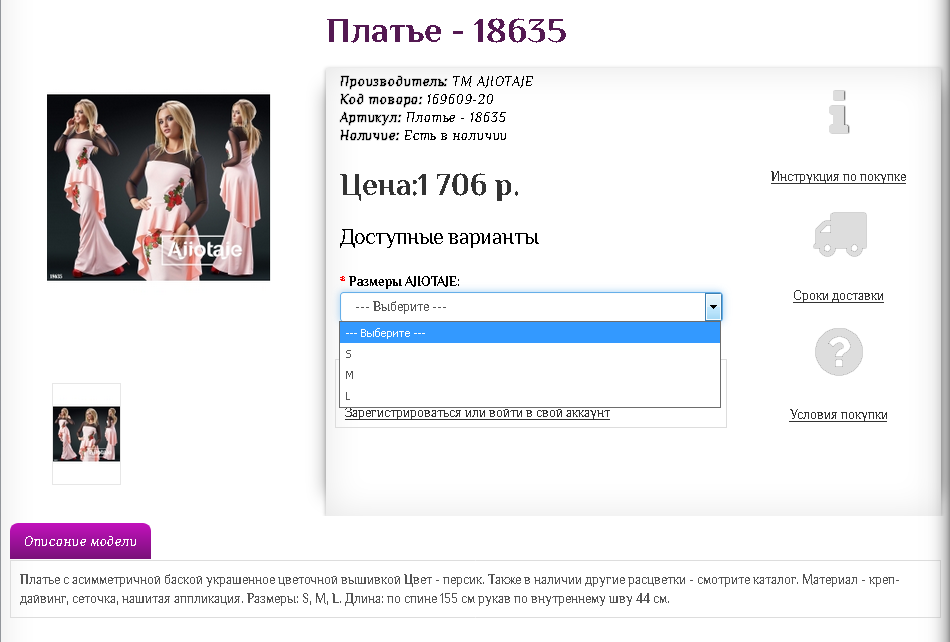Click the info icon above purchase instructions

(x=839, y=112)
